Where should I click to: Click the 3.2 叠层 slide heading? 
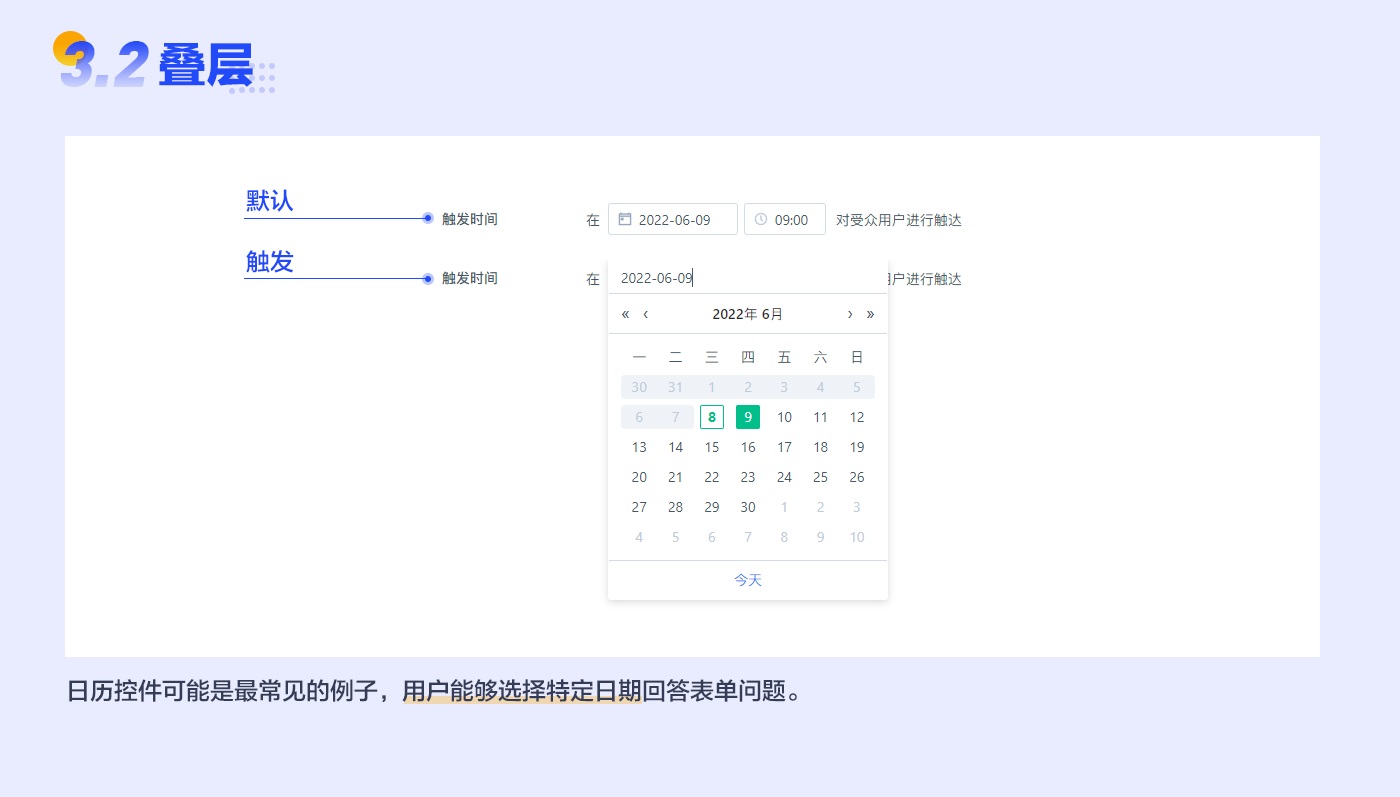tap(156, 63)
